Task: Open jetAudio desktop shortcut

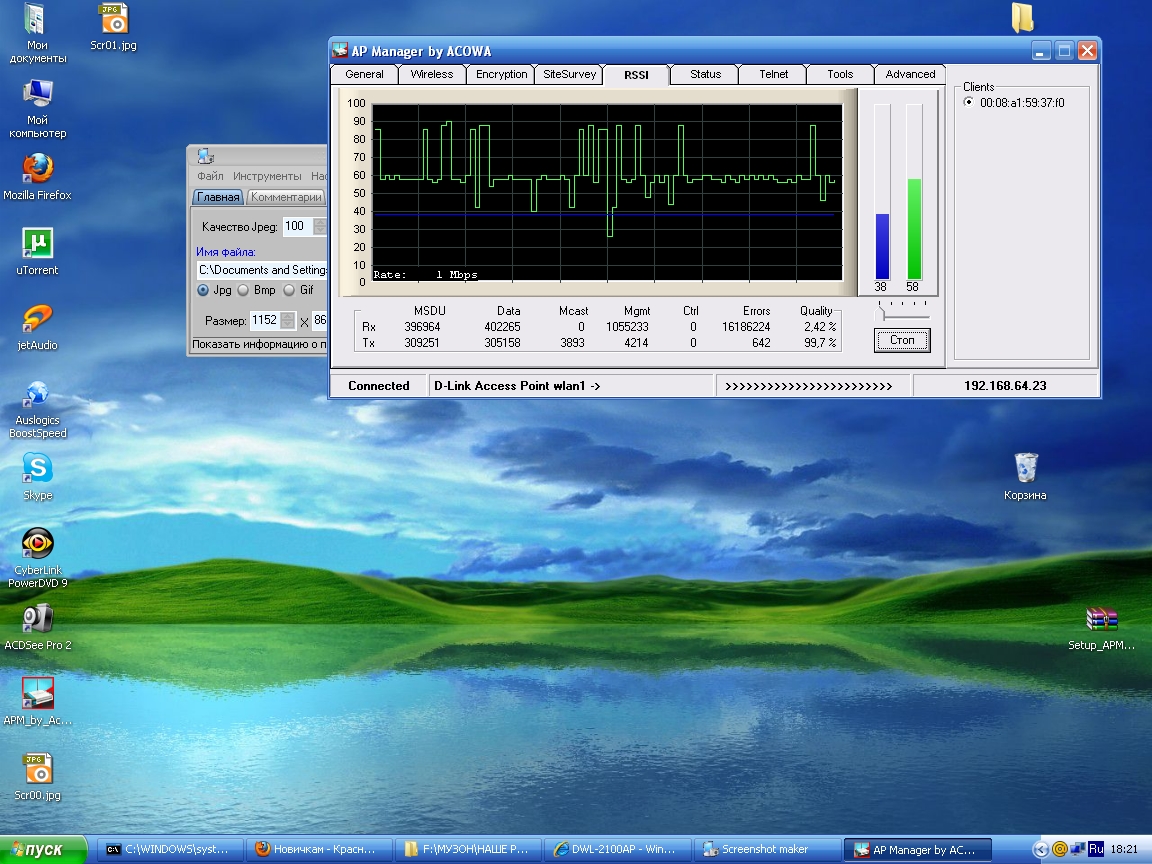Action: pos(37,318)
